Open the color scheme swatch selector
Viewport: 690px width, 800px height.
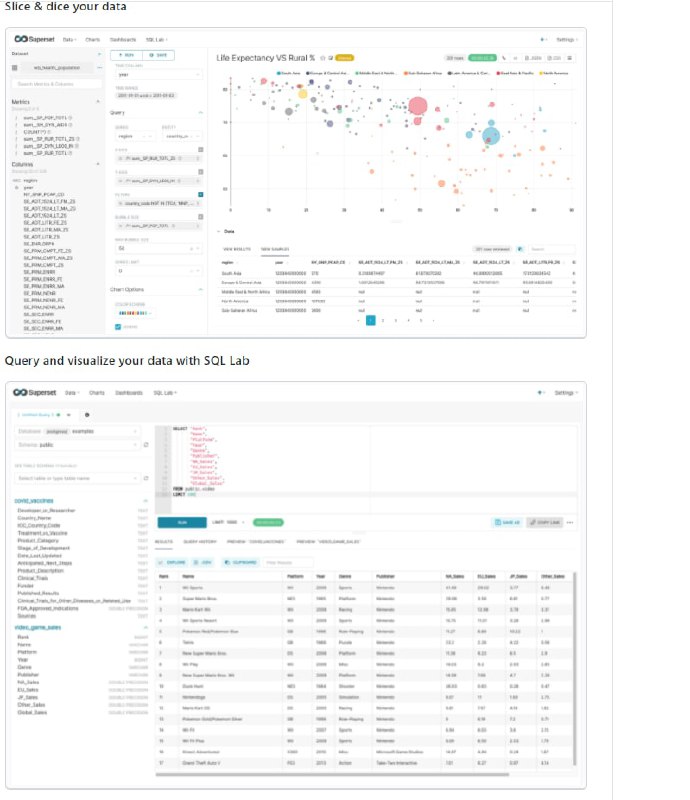[135, 313]
